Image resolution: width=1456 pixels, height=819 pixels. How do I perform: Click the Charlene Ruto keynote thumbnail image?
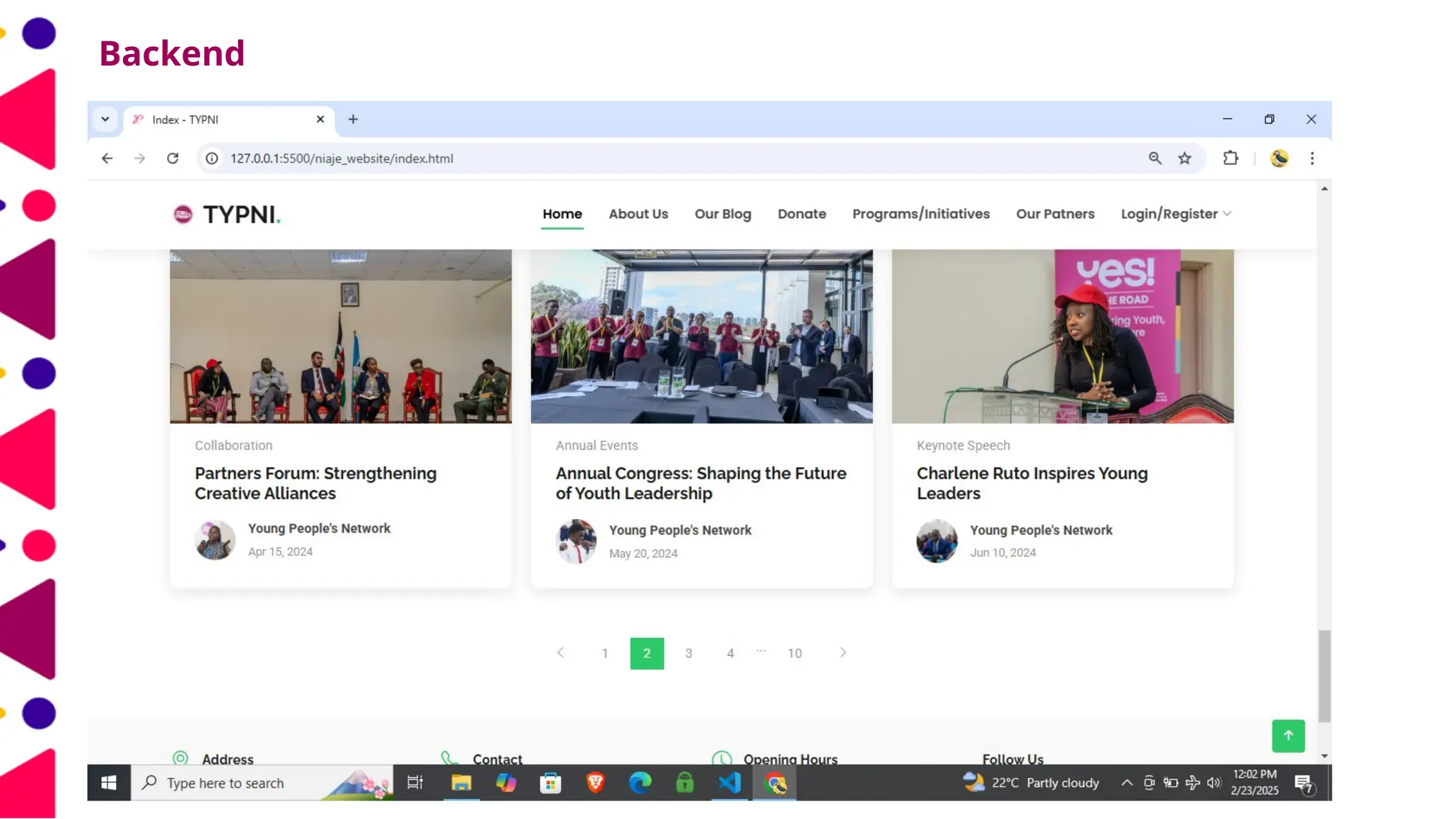1063,336
